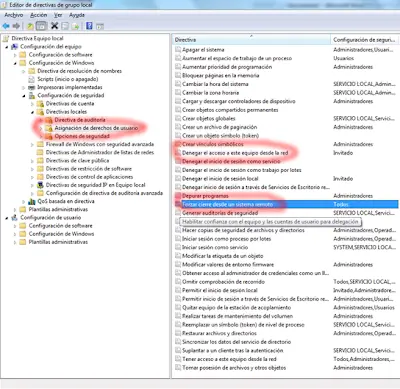The image size is (400, 389).
Task: Open the Ayuda menu
Action: (x=77, y=15)
